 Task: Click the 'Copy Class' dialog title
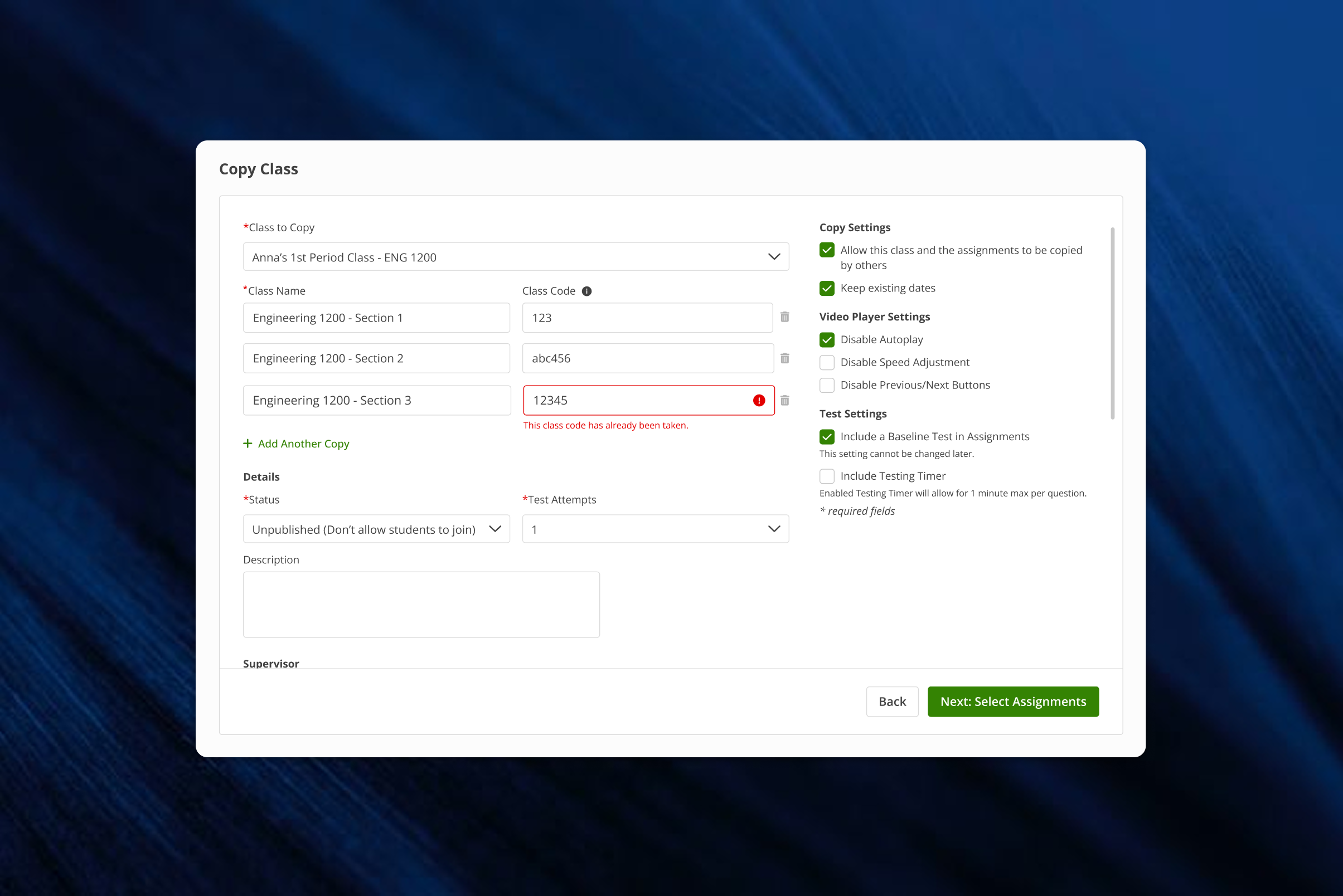click(x=259, y=169)
